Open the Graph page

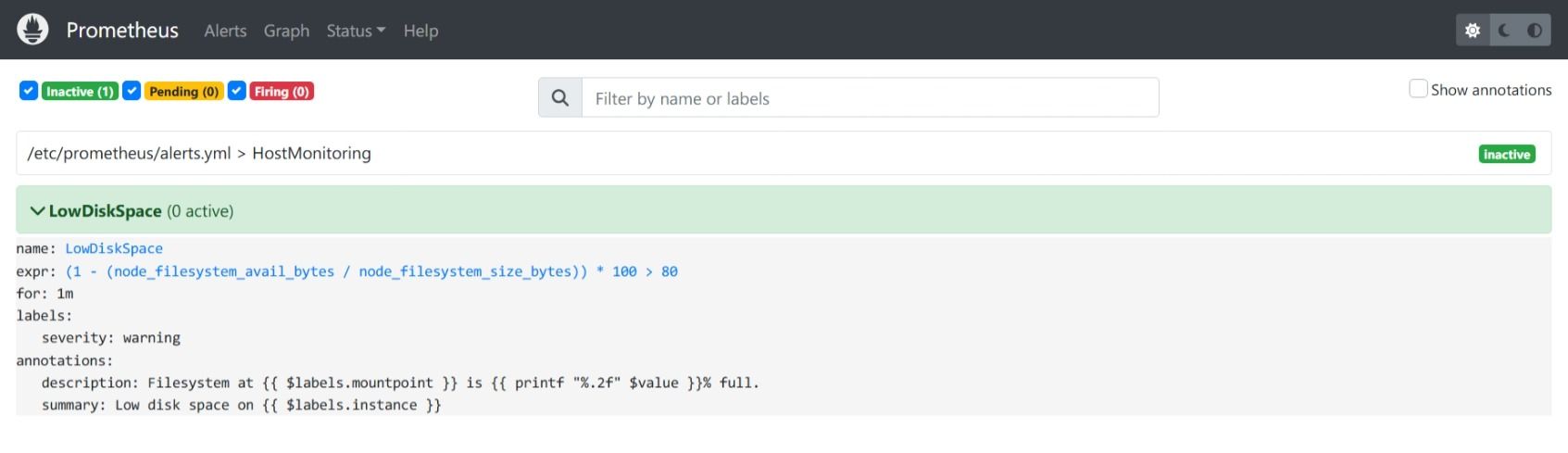pyautogui.click(x=286, y=31)
